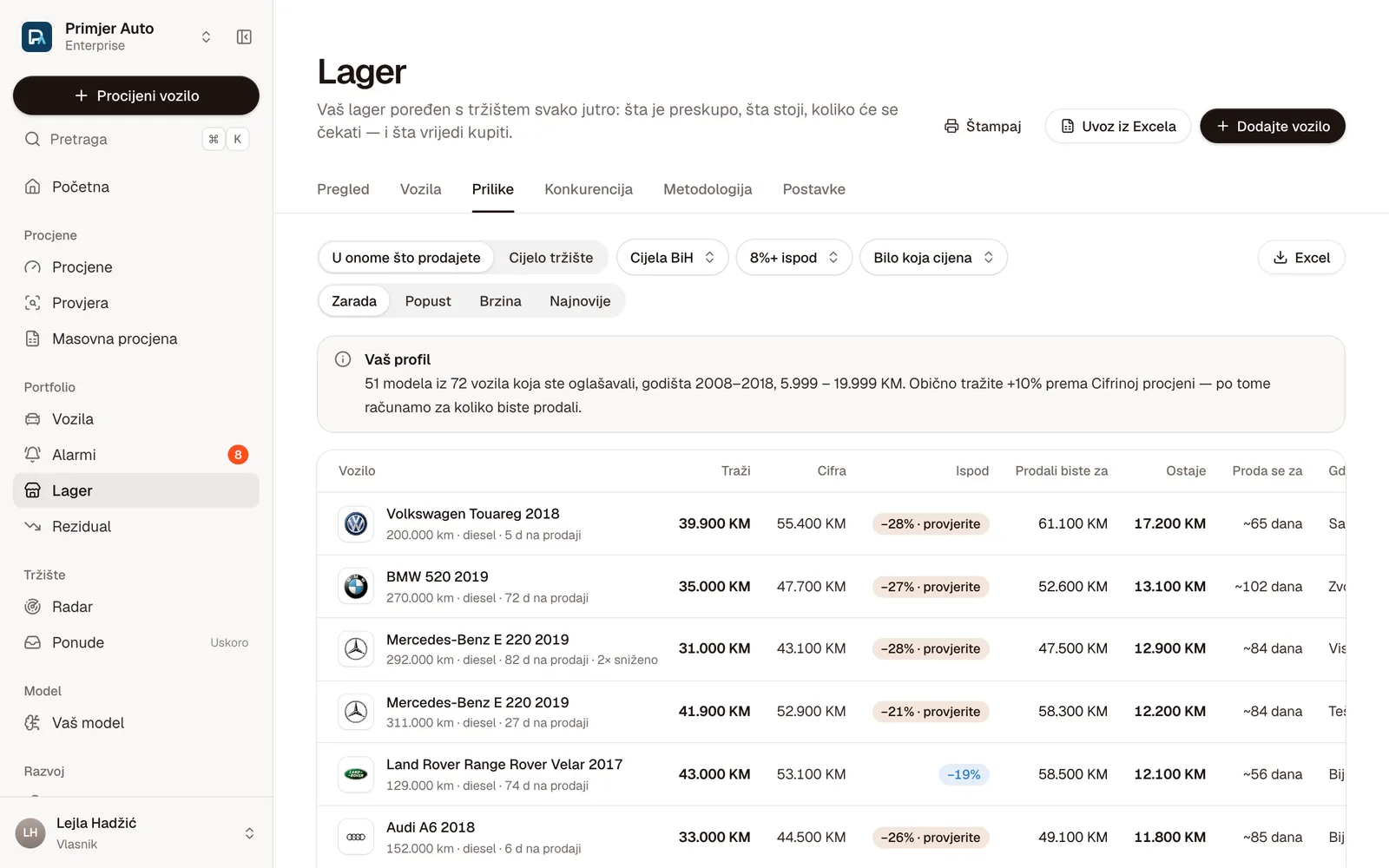
Task: Click the '-19%' badge in Velar row
Action: 964,774
